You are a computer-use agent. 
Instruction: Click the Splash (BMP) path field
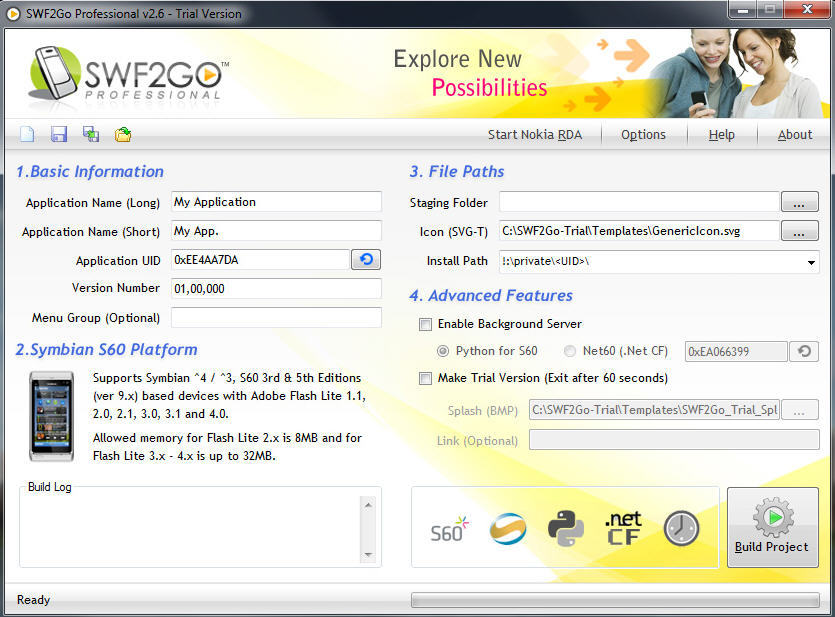pyautogui.click(x=654, y=410)
